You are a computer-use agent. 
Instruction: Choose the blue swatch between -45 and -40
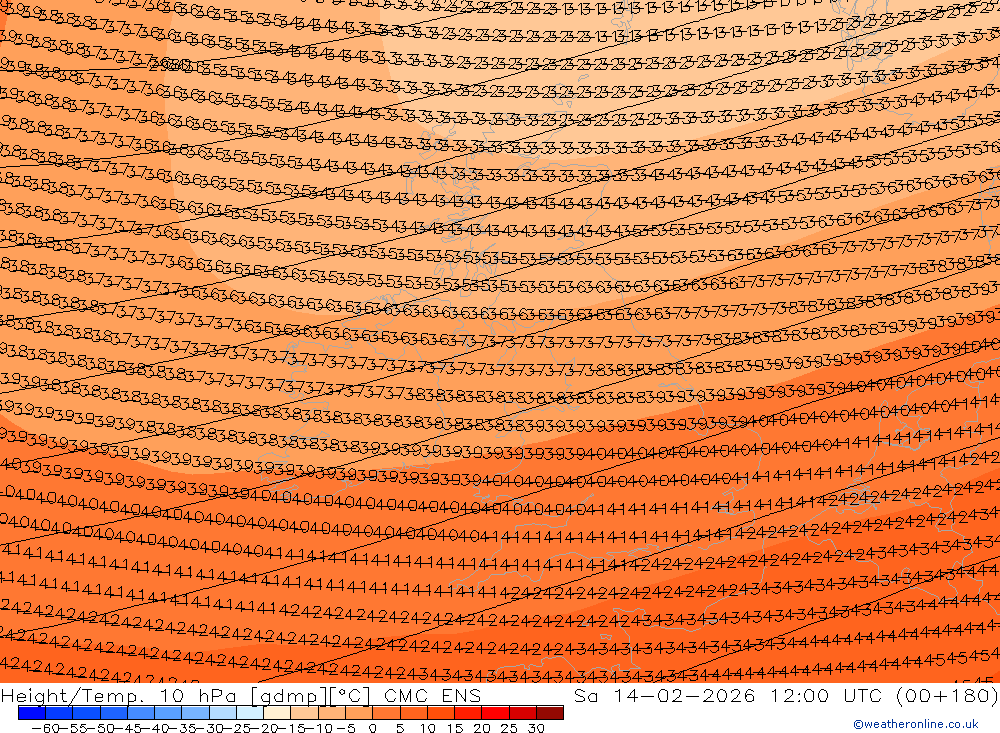[140, 713]
